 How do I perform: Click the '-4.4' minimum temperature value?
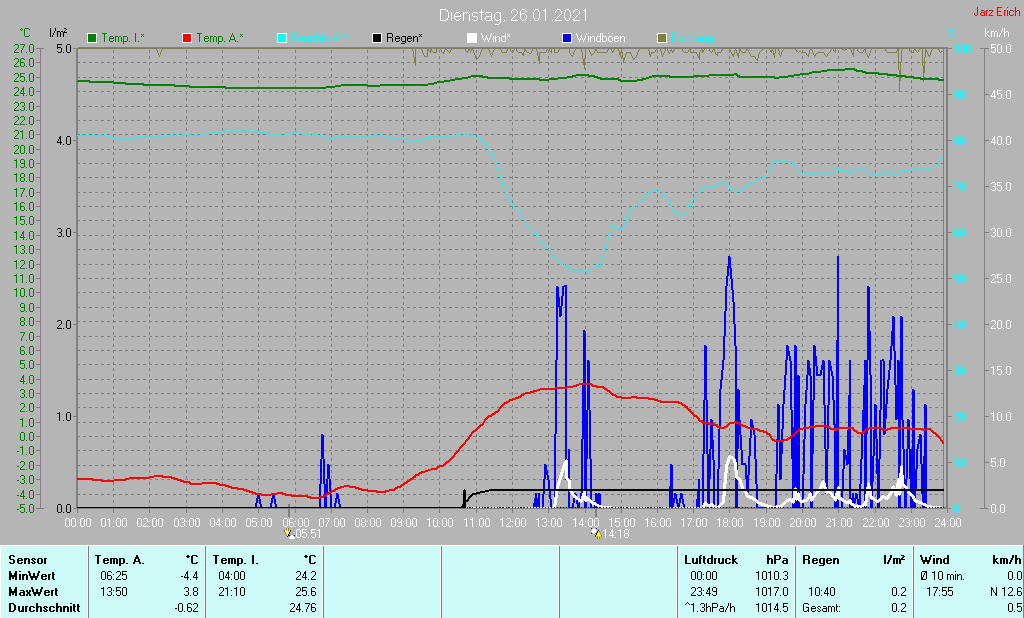(x=189, y=576)
